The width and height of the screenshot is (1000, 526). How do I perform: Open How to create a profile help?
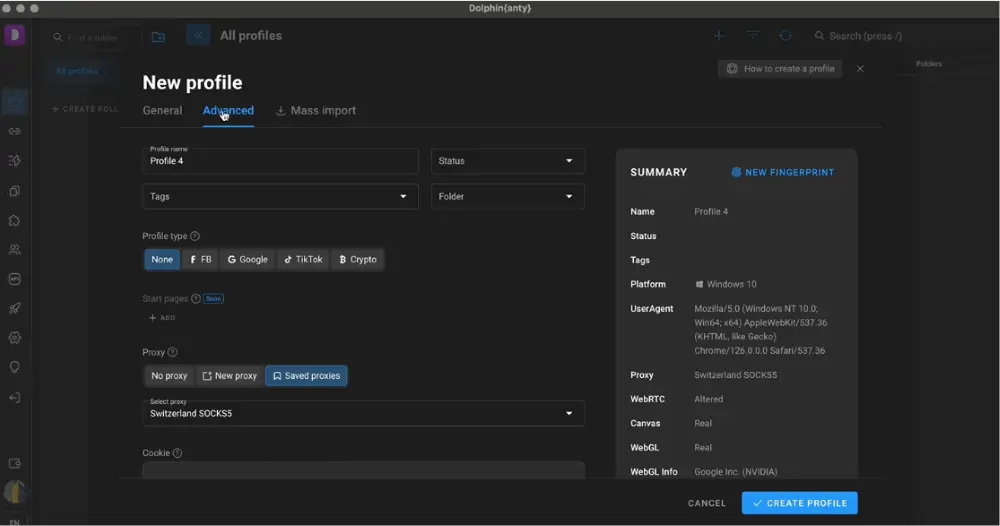[780, 69]
